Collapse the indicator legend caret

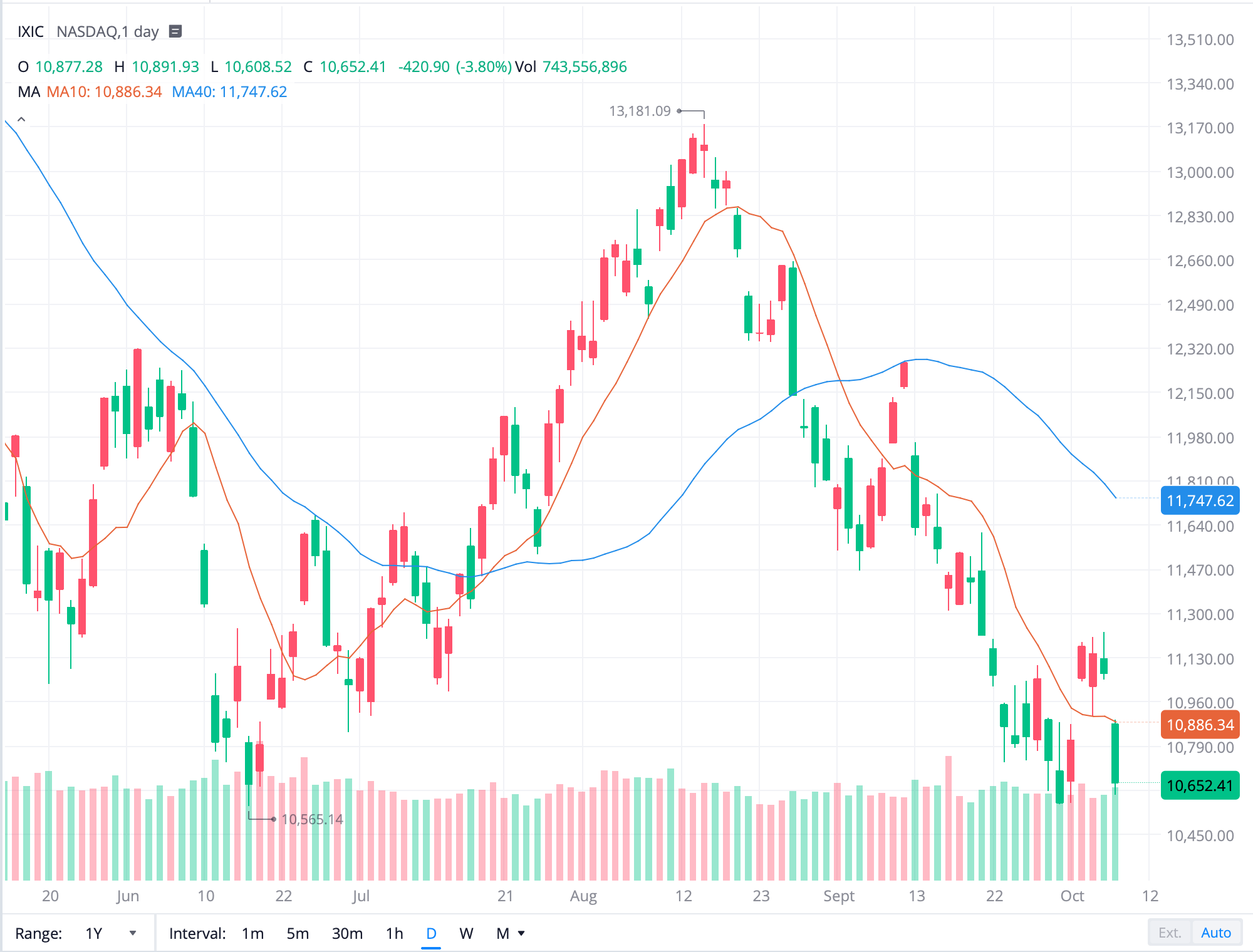[x=21, y=119]
